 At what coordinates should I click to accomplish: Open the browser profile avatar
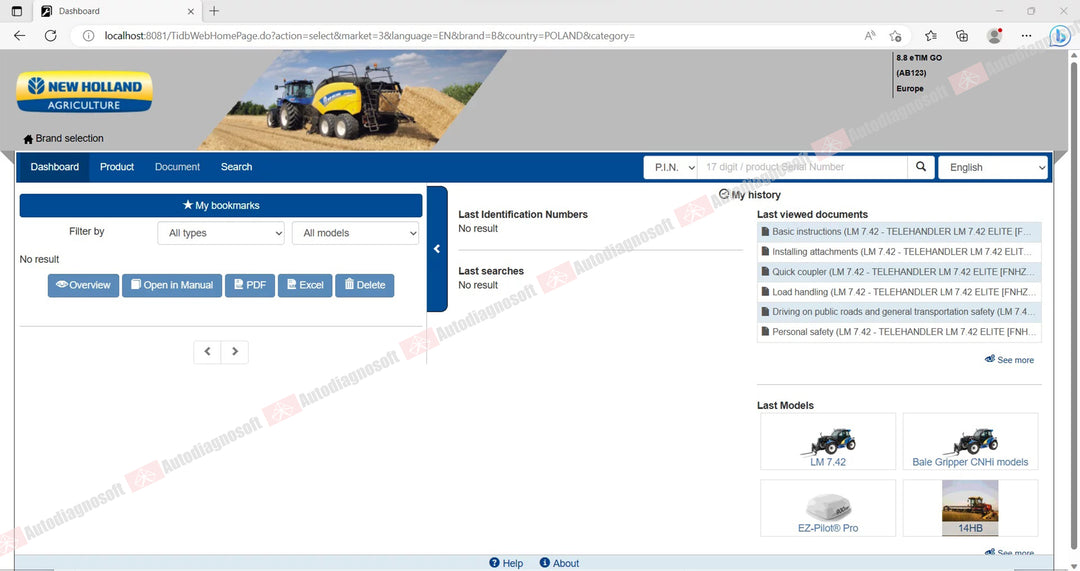[x=994, y=35]
